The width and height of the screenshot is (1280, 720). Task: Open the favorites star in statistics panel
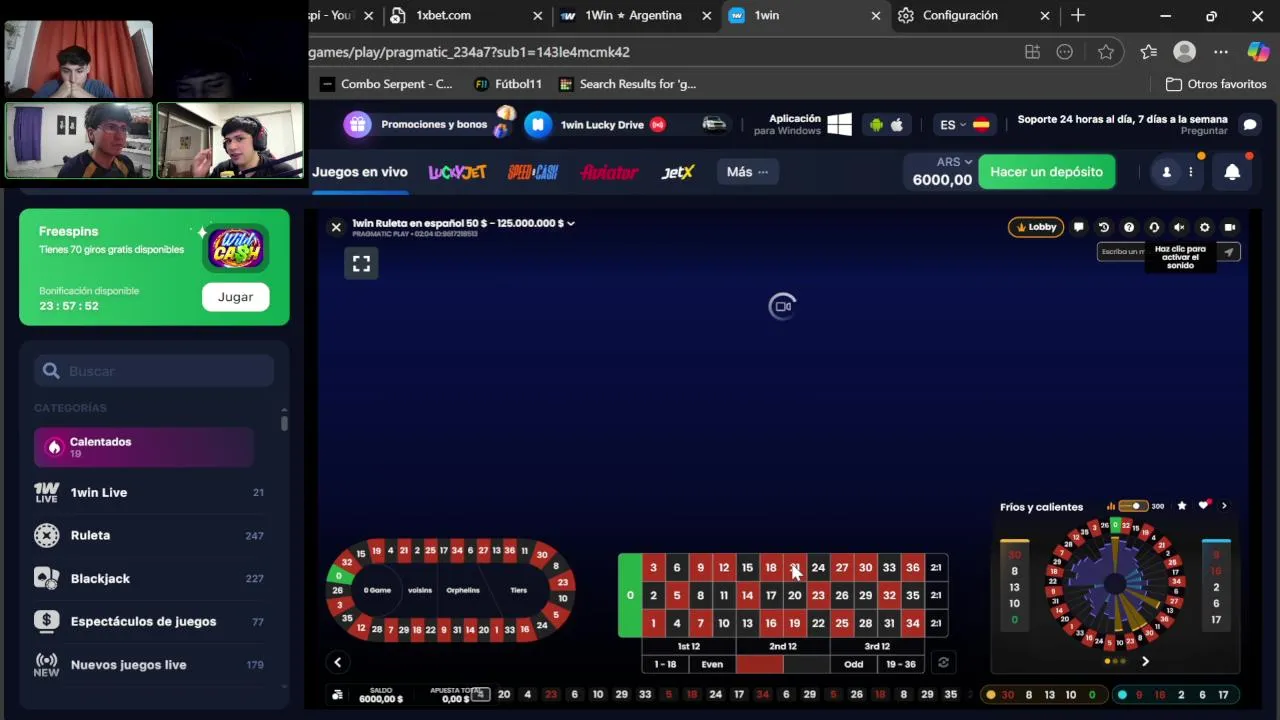[1182, 506]
